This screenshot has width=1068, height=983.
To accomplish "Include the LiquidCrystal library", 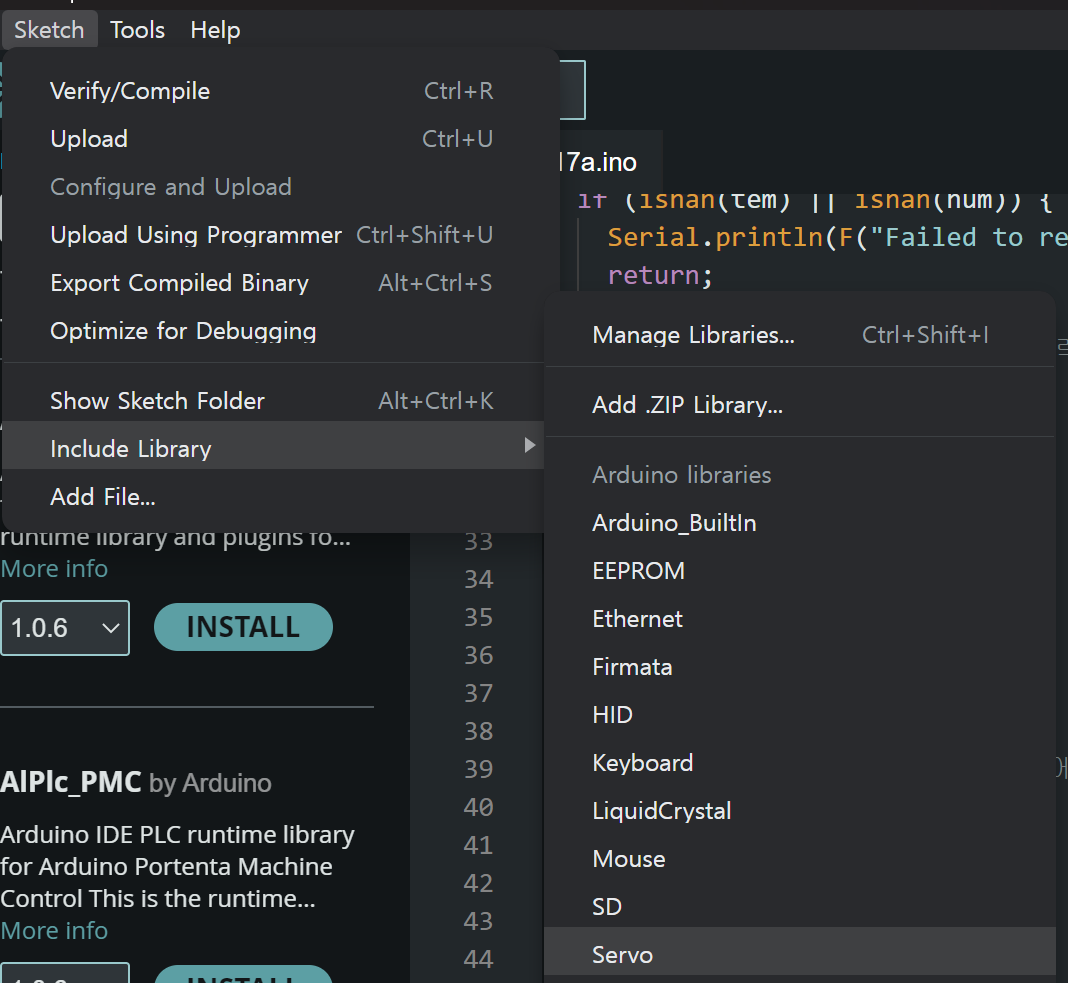I will click(x=800, y=811).
